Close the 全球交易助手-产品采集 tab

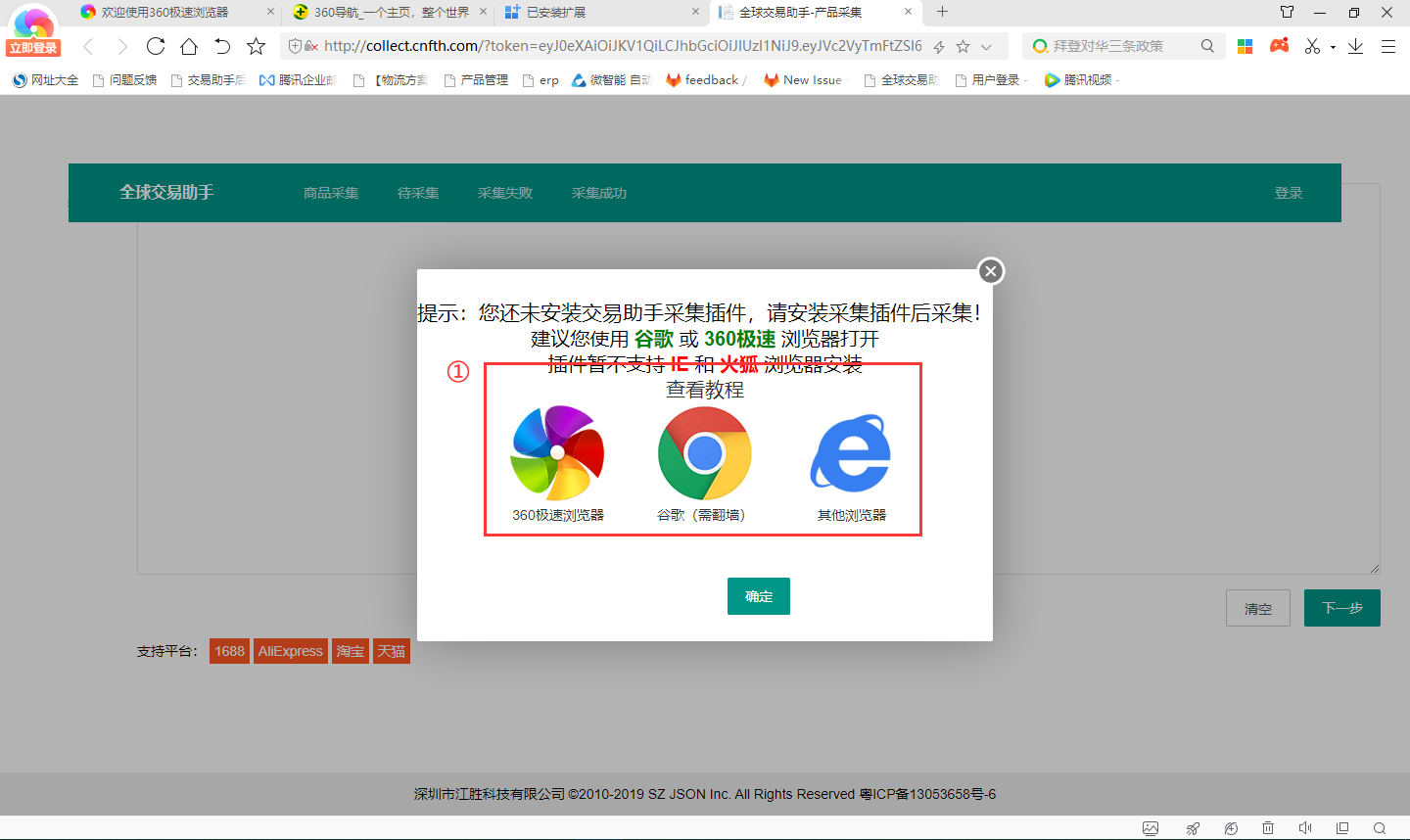click(x=908, y=12)
